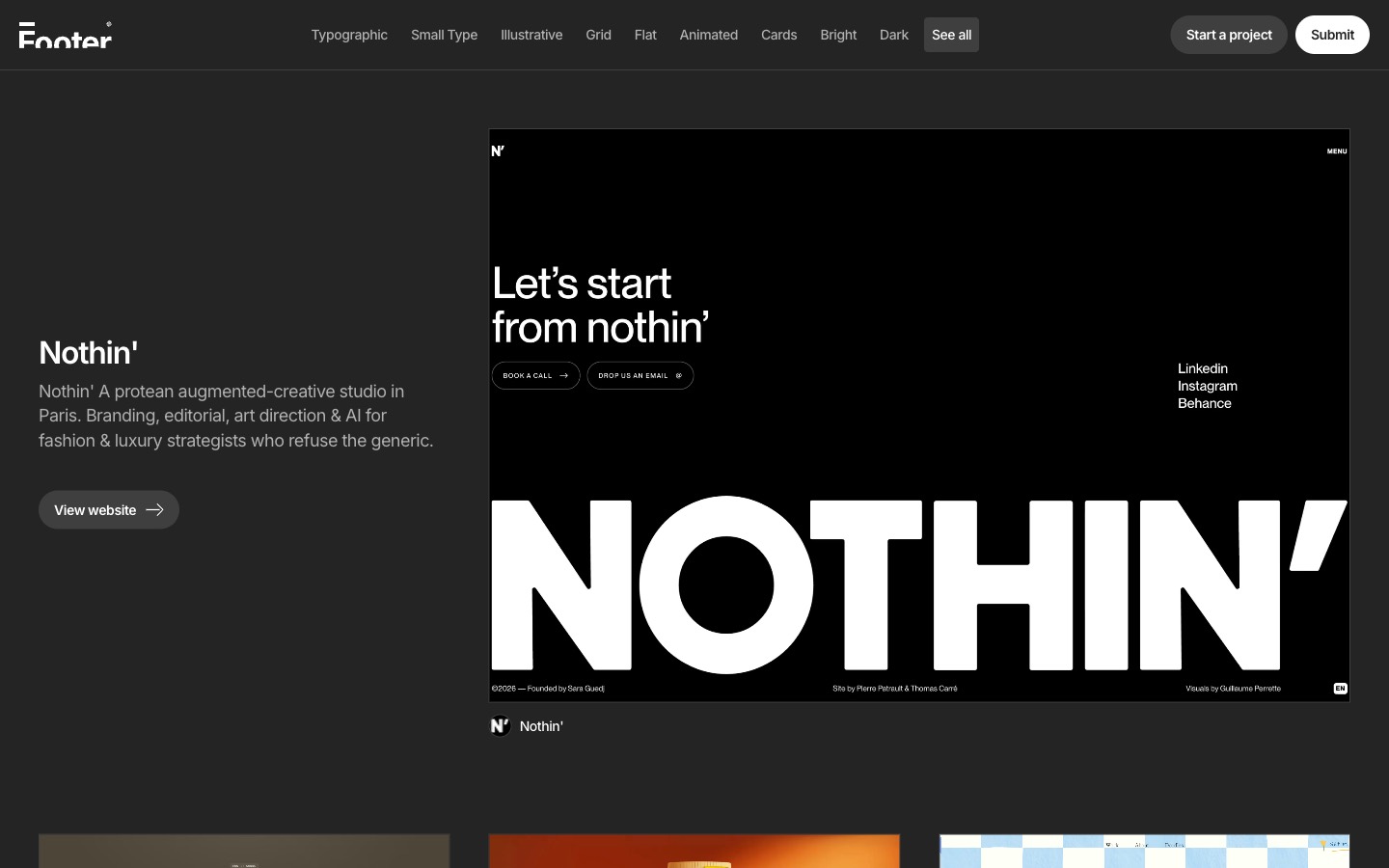Click the Start a project button
The height and width of the screenshot is (868, 1389).
1229,35
